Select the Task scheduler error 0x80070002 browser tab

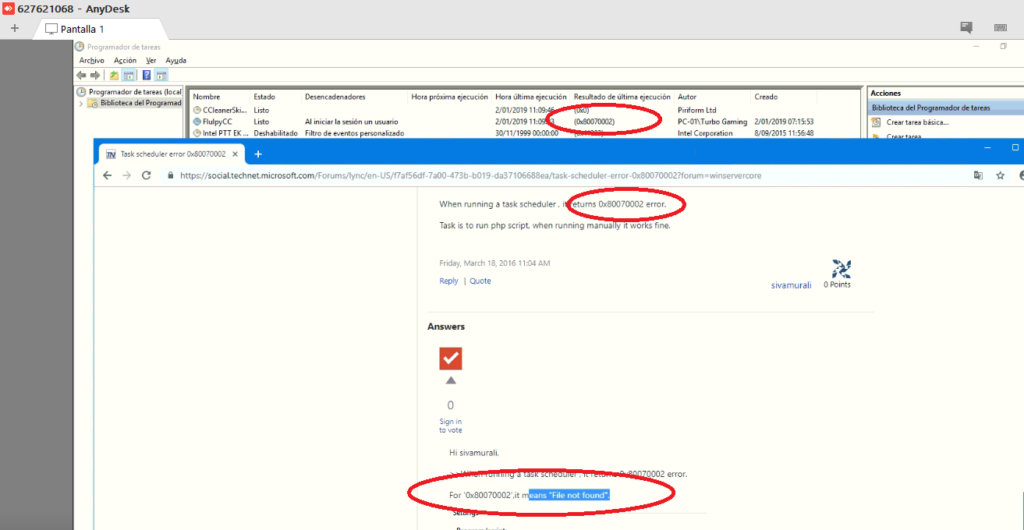(x=171, y=154)
